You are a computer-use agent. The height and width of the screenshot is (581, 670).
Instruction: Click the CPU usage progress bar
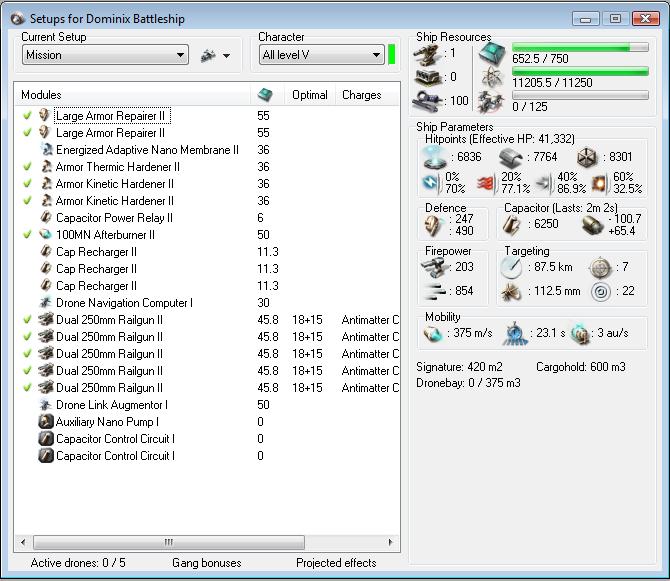[580, 47]
